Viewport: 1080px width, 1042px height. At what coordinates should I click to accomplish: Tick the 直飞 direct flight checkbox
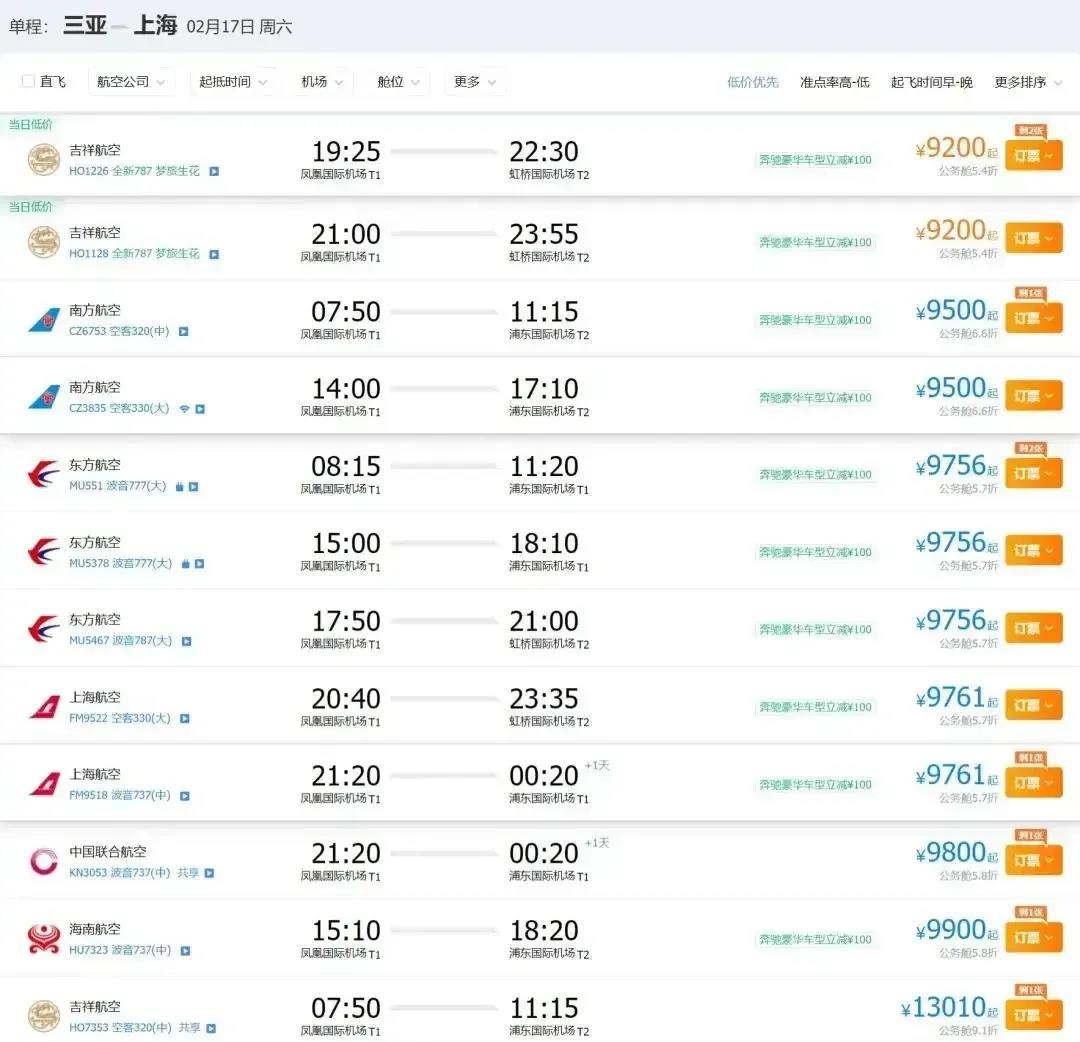(x=28, y=81)
